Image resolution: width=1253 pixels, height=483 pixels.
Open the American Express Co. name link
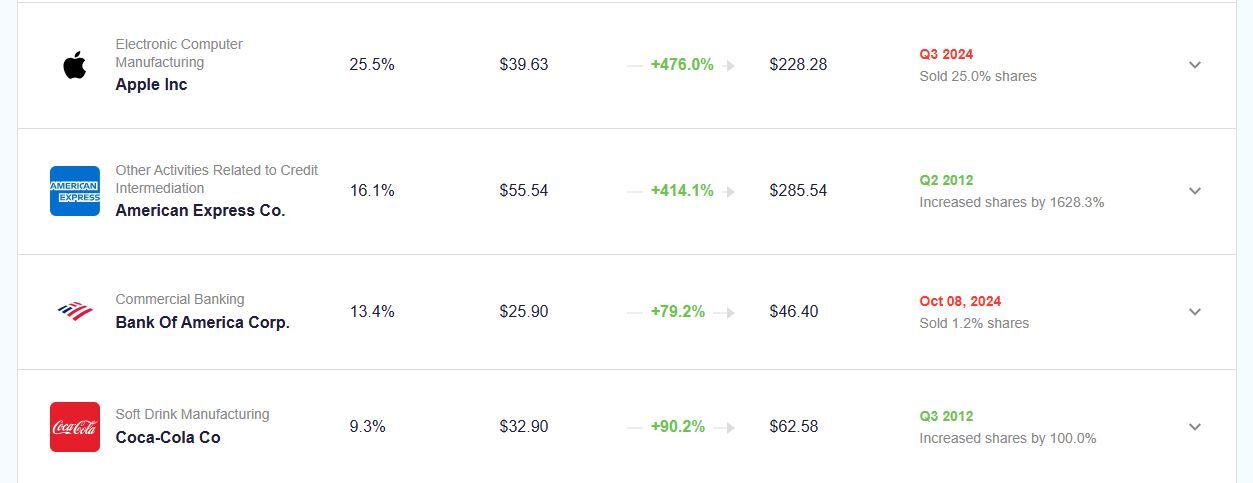[x=200, y=211]
